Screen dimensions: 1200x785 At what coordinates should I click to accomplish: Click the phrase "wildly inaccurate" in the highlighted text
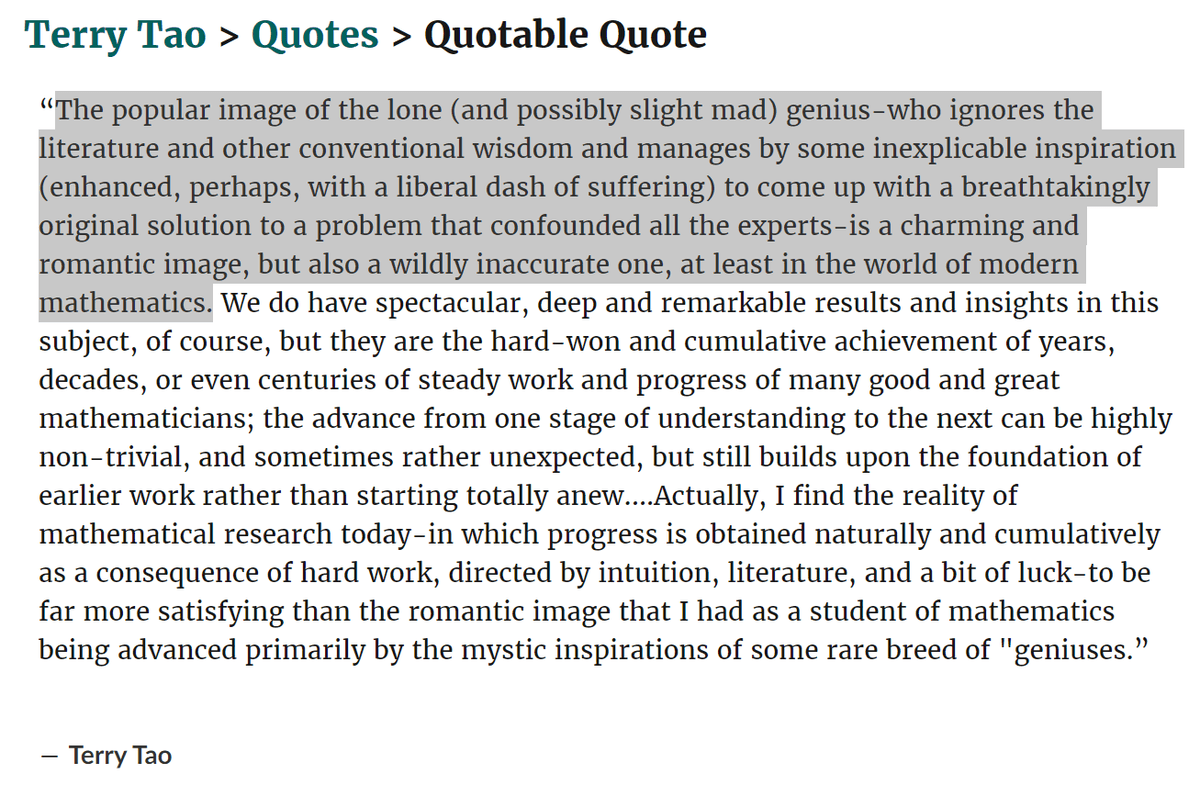click(x=470, y=265)
